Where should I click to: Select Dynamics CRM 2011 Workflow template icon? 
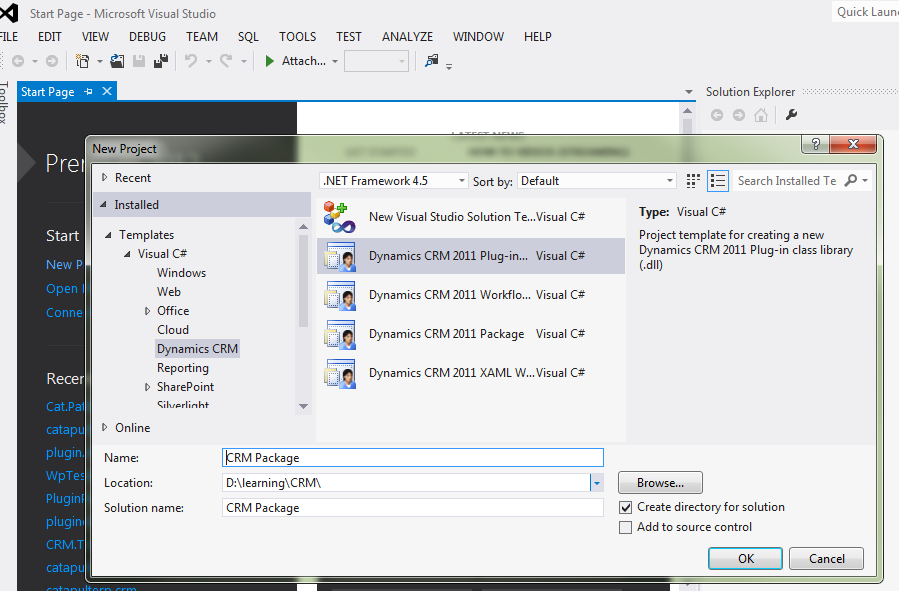(x=339, y=295)
